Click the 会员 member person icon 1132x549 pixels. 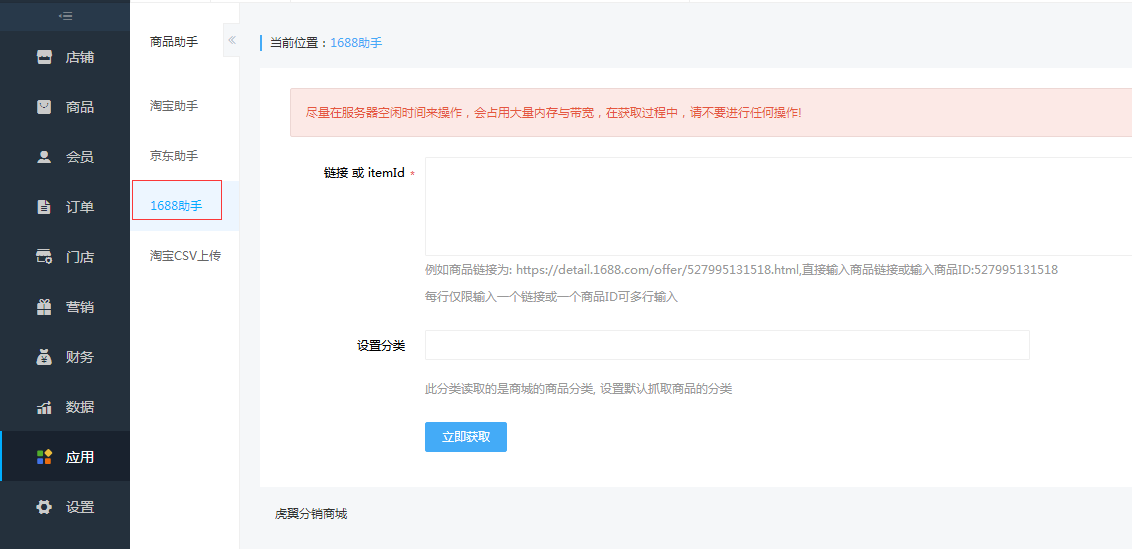click(x=44, y=157)
